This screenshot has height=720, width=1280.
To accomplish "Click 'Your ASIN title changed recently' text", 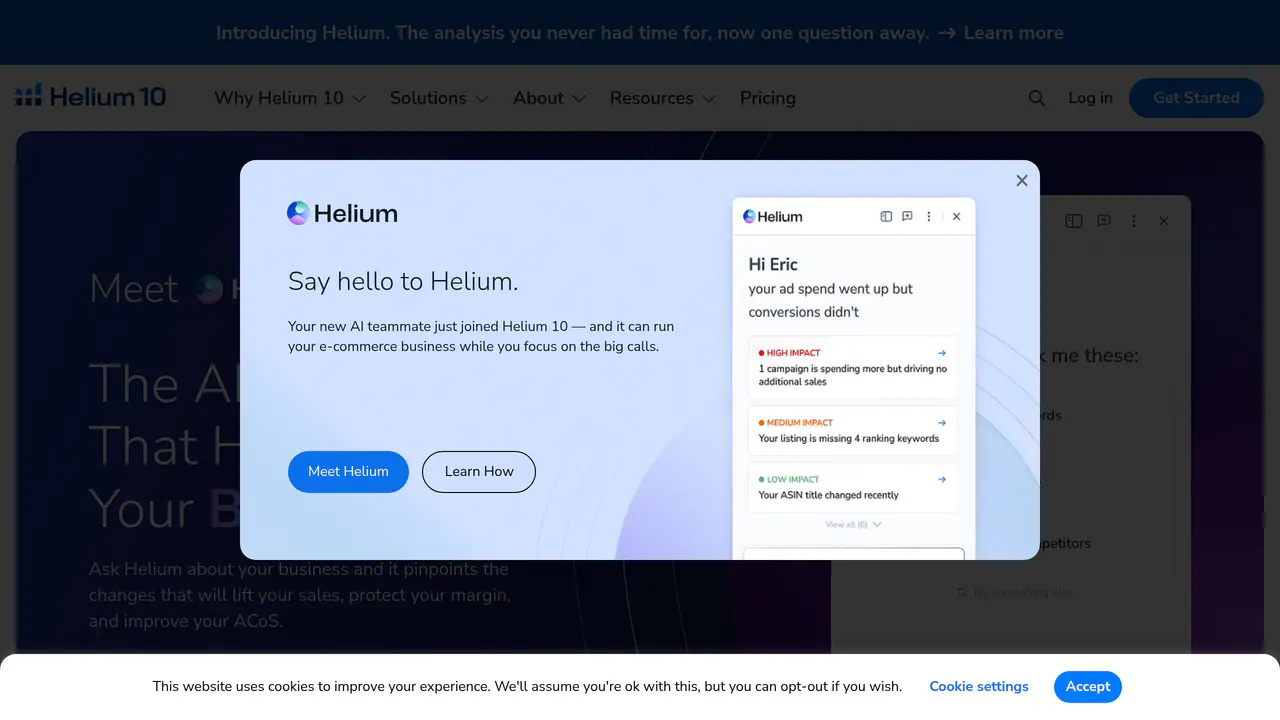I will [828, 495].
